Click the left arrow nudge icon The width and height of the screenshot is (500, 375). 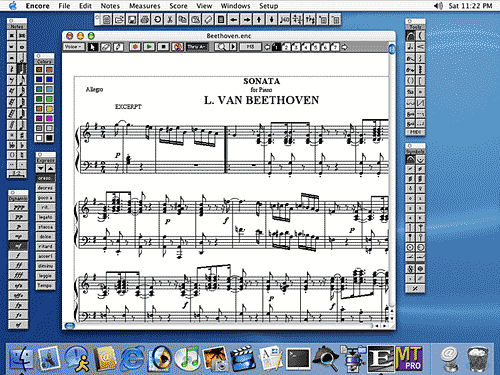click(x=234, y=20)
